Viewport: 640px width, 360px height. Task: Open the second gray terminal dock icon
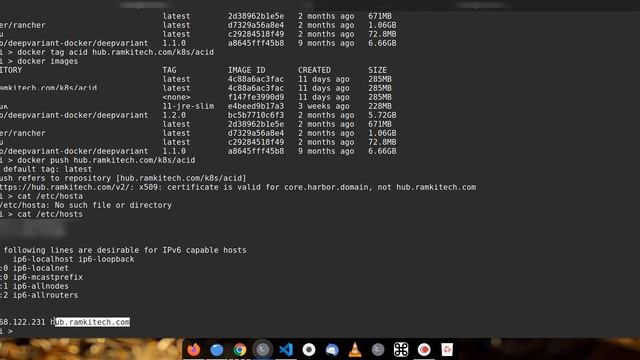click(378, 349)
